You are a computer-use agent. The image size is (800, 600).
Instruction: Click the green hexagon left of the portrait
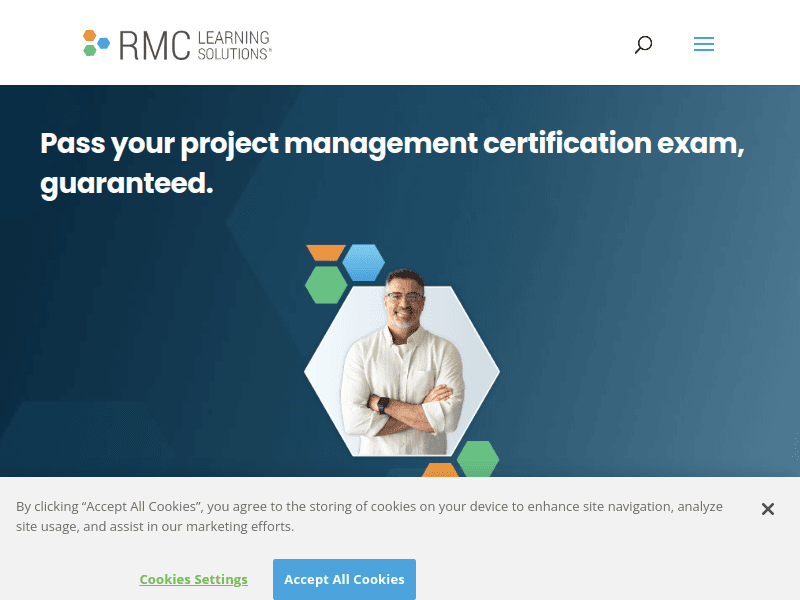pos(324,282)
